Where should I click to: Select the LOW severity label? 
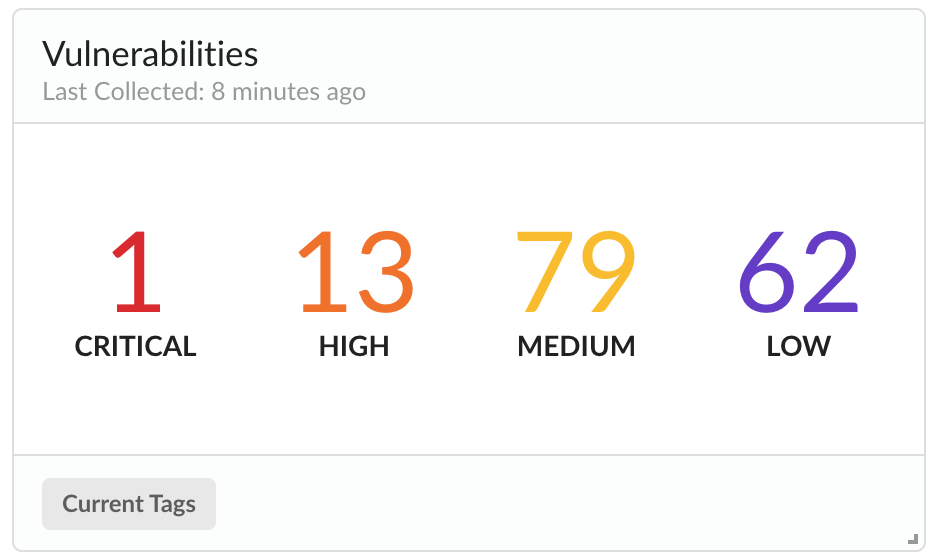(798, 347)
